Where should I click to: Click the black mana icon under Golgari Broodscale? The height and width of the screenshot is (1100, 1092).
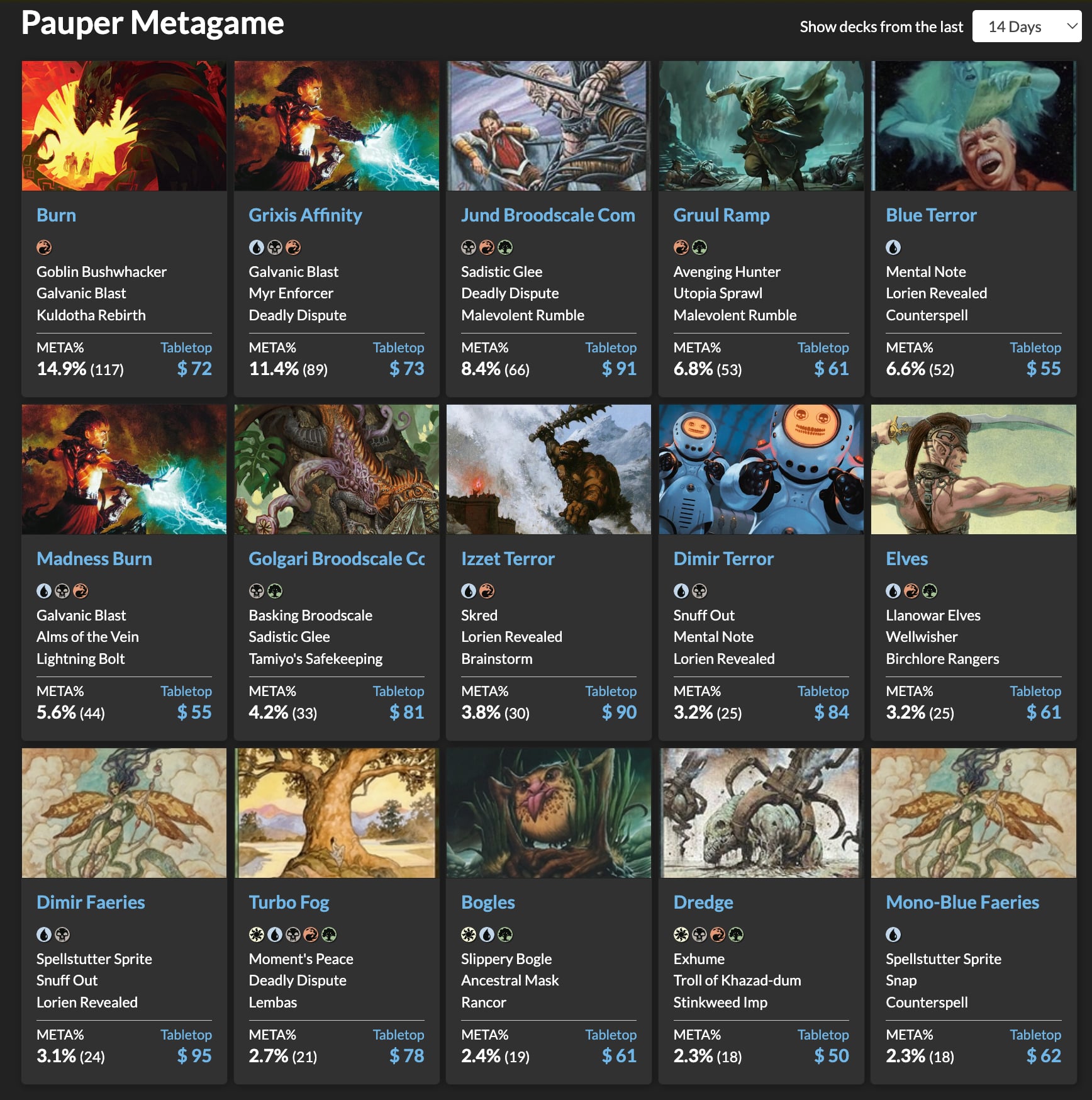[256, 591]
